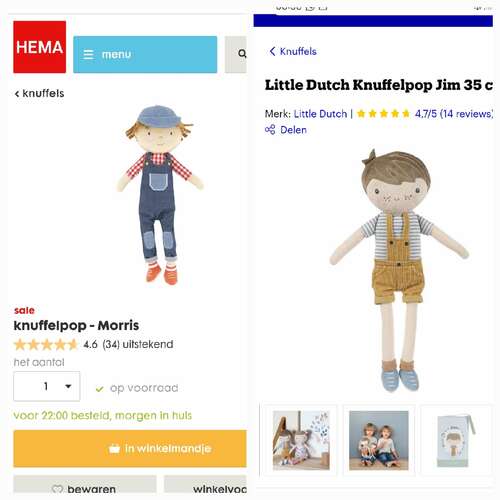Open the 14 reviews link
500x500 pixels.
point(454,114)
